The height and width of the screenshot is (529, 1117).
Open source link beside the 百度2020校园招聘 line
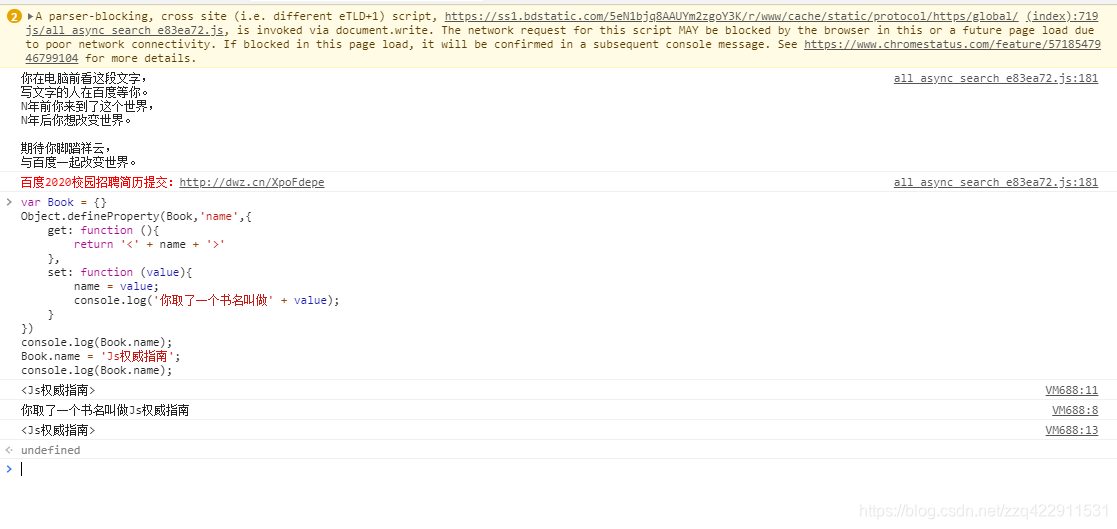(x=996, y=182)
